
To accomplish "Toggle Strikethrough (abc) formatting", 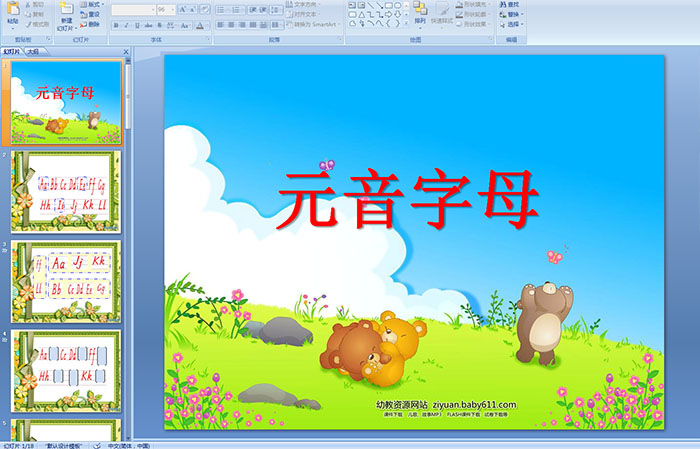I will [148, 25].
